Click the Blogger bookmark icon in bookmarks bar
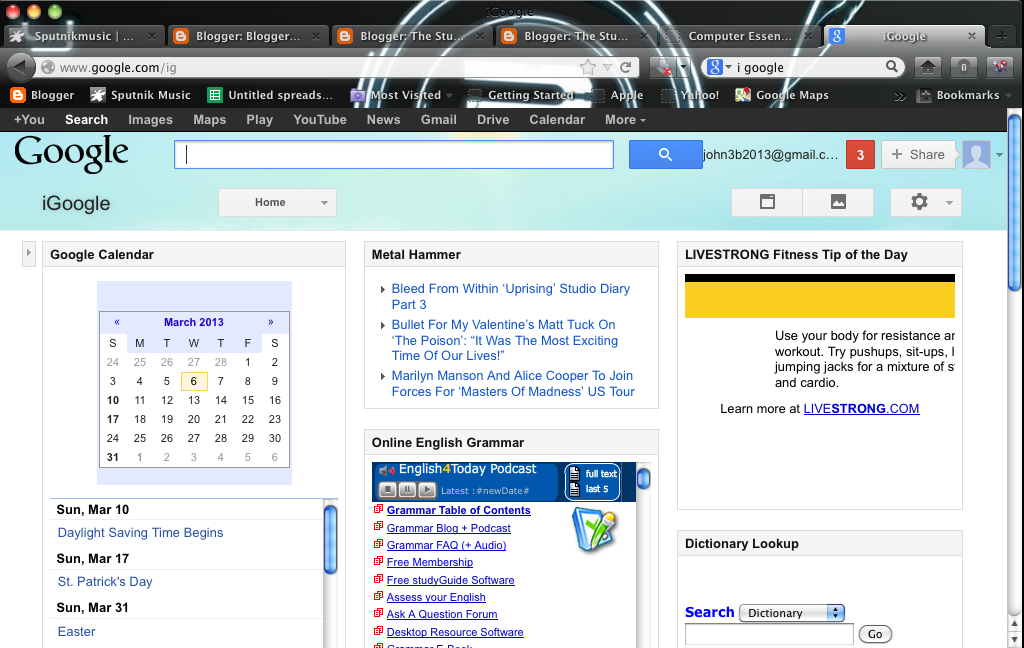 [x=18, y=95]
